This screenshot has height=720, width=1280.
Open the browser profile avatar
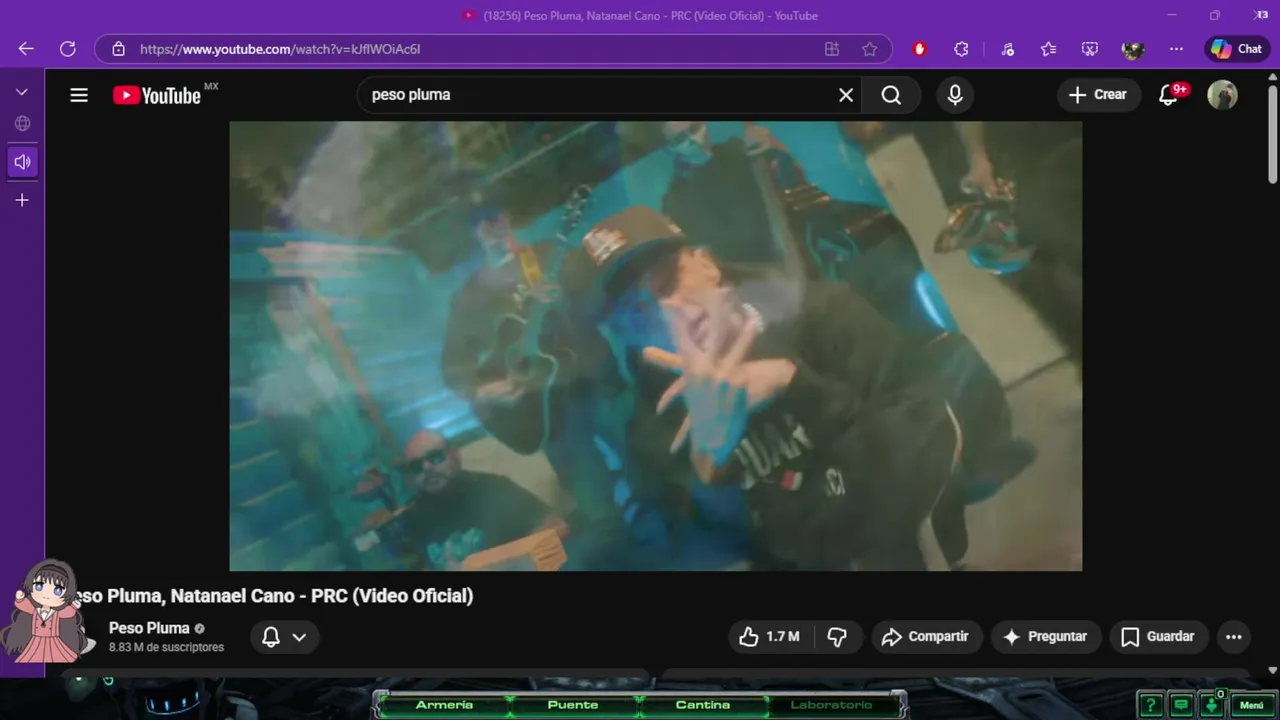(x=1132, y=49)
